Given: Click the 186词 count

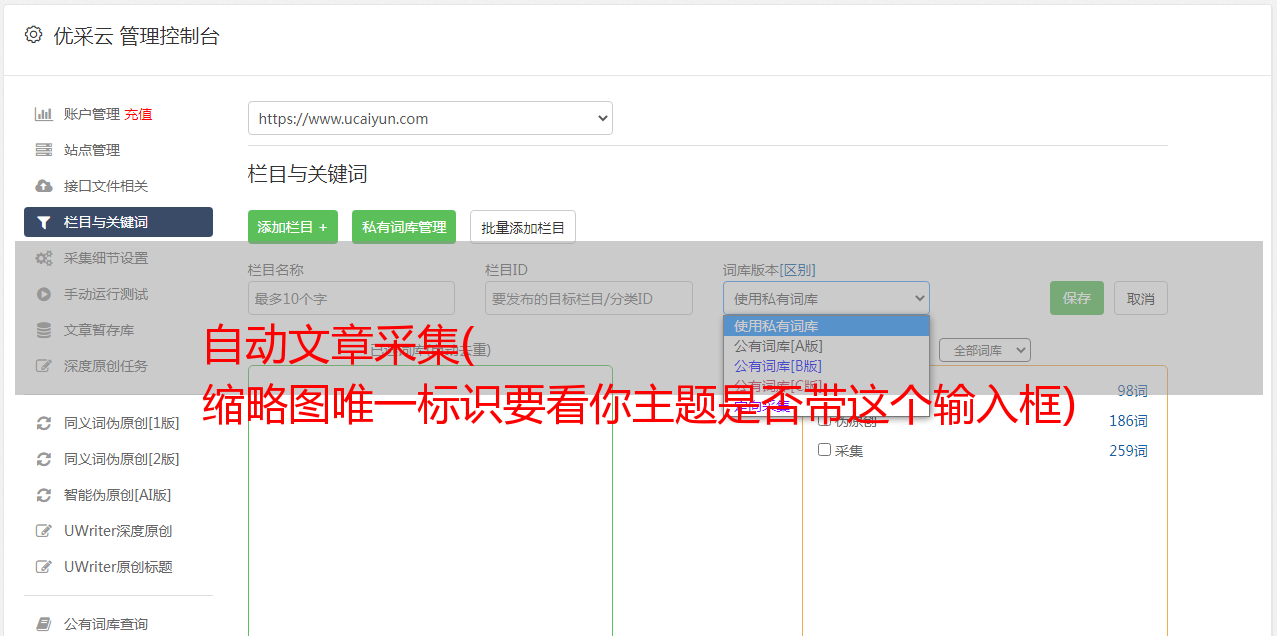Looking at the screenshot, I should (x=1128, y=421).
